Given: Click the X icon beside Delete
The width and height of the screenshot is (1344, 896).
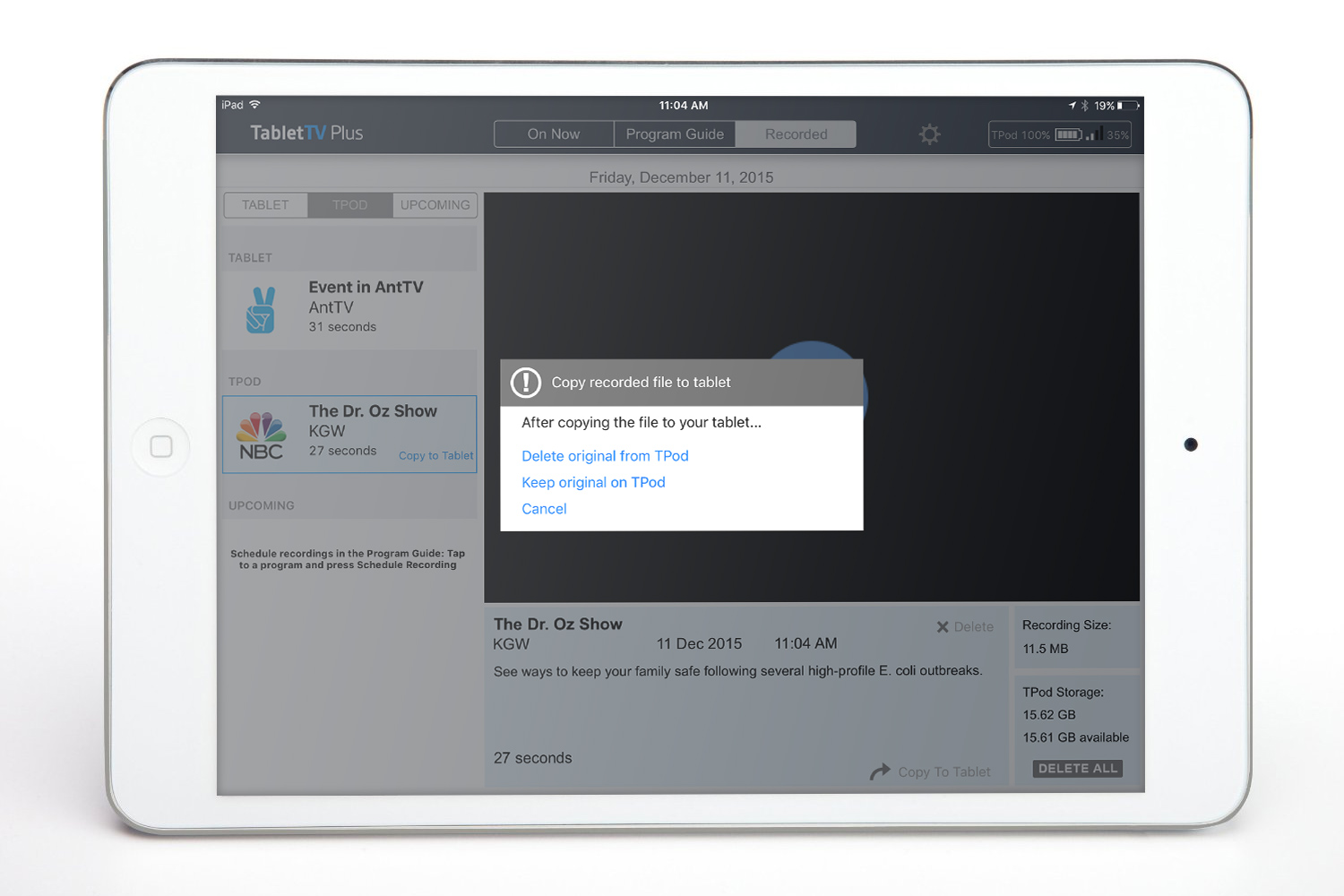Looking at the screenshot, I should pos(943,627).
